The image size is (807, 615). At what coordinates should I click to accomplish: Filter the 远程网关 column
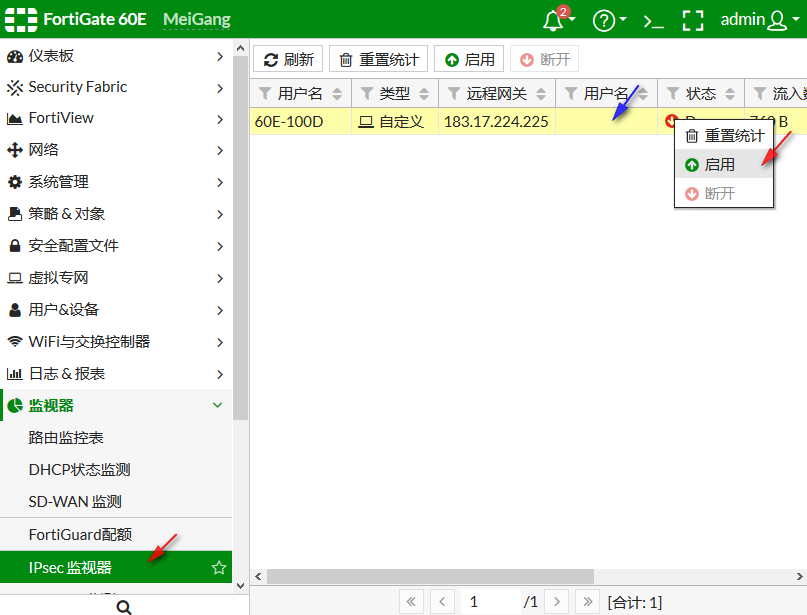[x=453, y=93]
